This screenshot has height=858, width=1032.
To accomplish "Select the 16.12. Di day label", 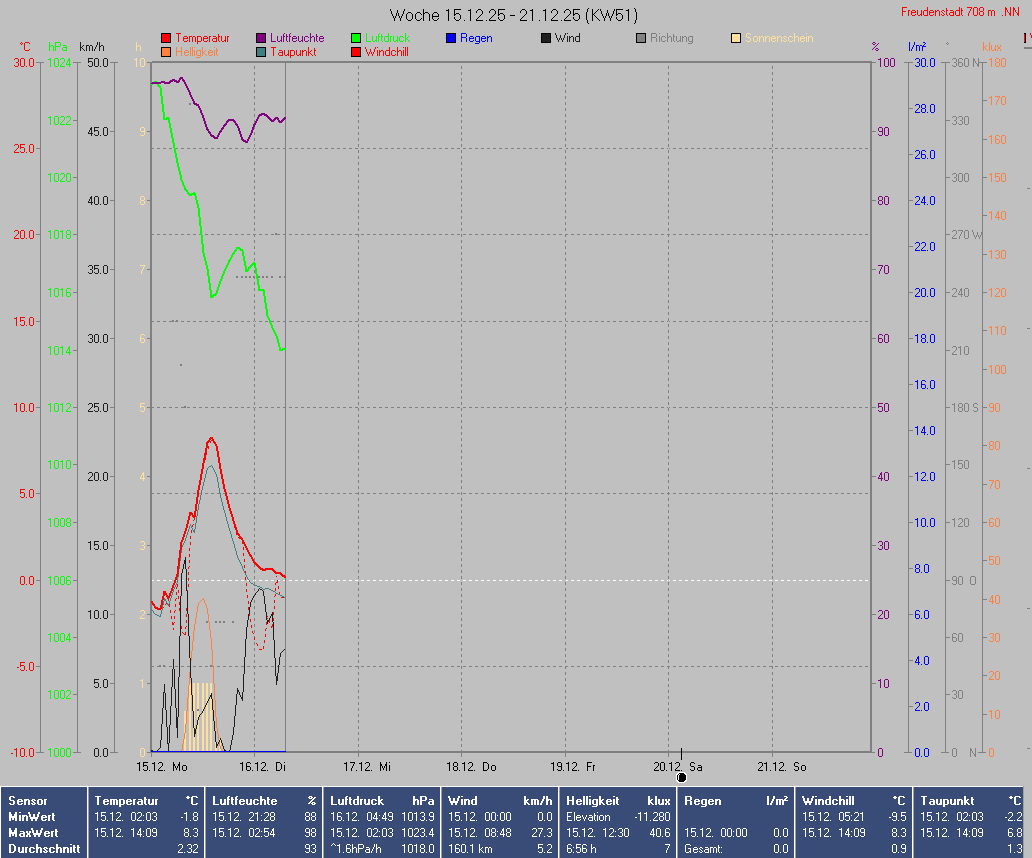I will coord(263,767).
